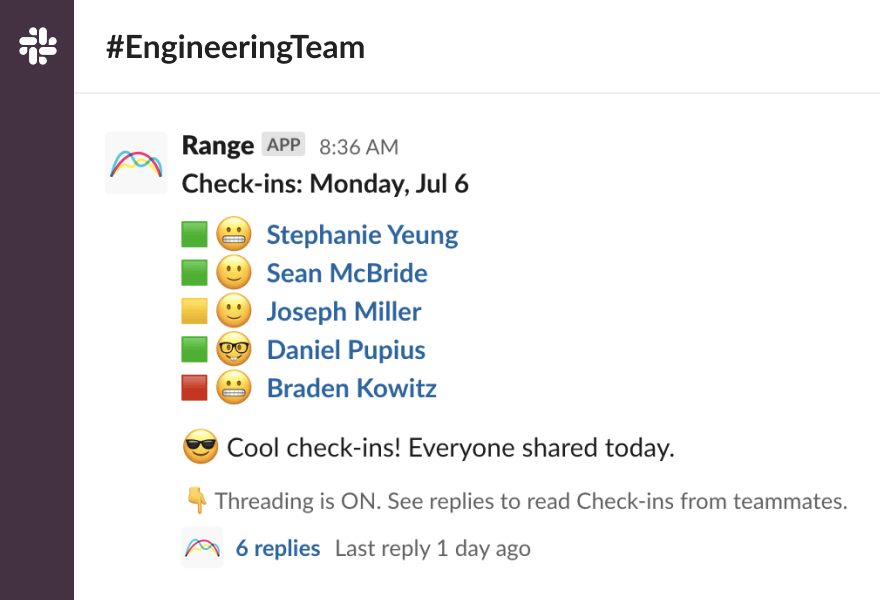Select the green status square for Stephanie Yeung
The height and width of the screenshot is (600, 880).
[x=196, y=233]
